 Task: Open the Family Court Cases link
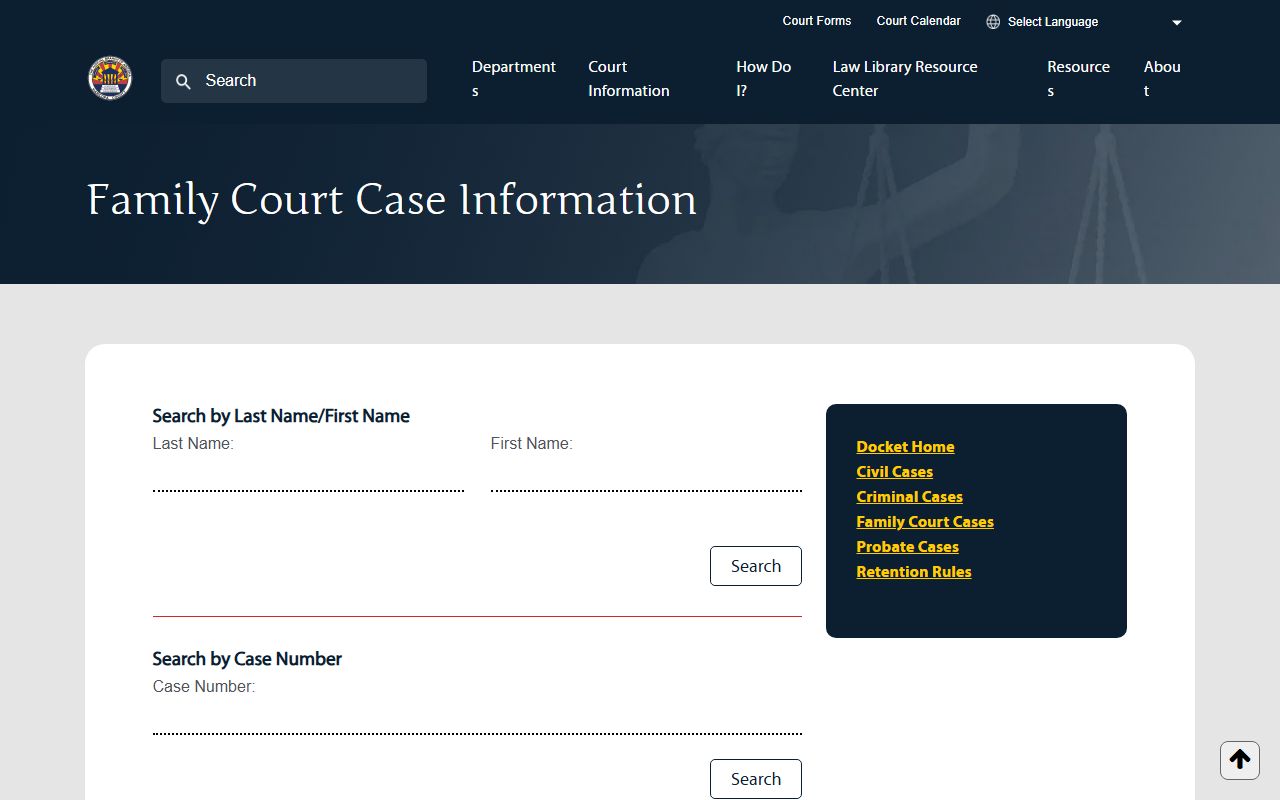(x=925, y=522)
